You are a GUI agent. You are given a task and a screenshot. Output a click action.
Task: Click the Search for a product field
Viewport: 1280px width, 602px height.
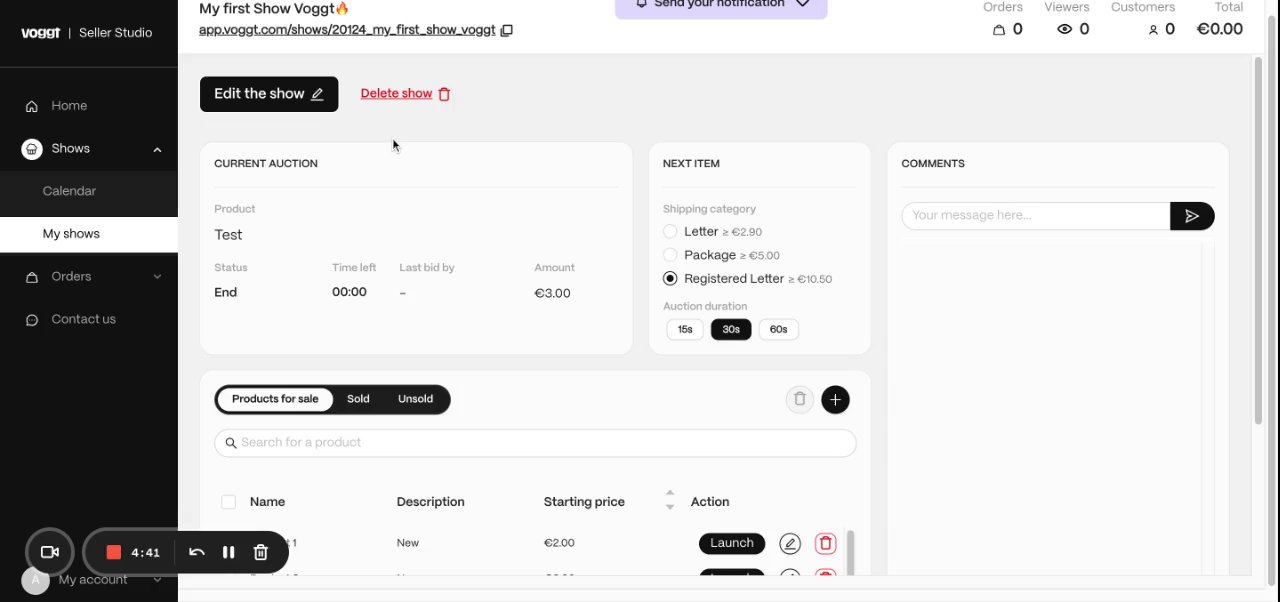[535, 443]
